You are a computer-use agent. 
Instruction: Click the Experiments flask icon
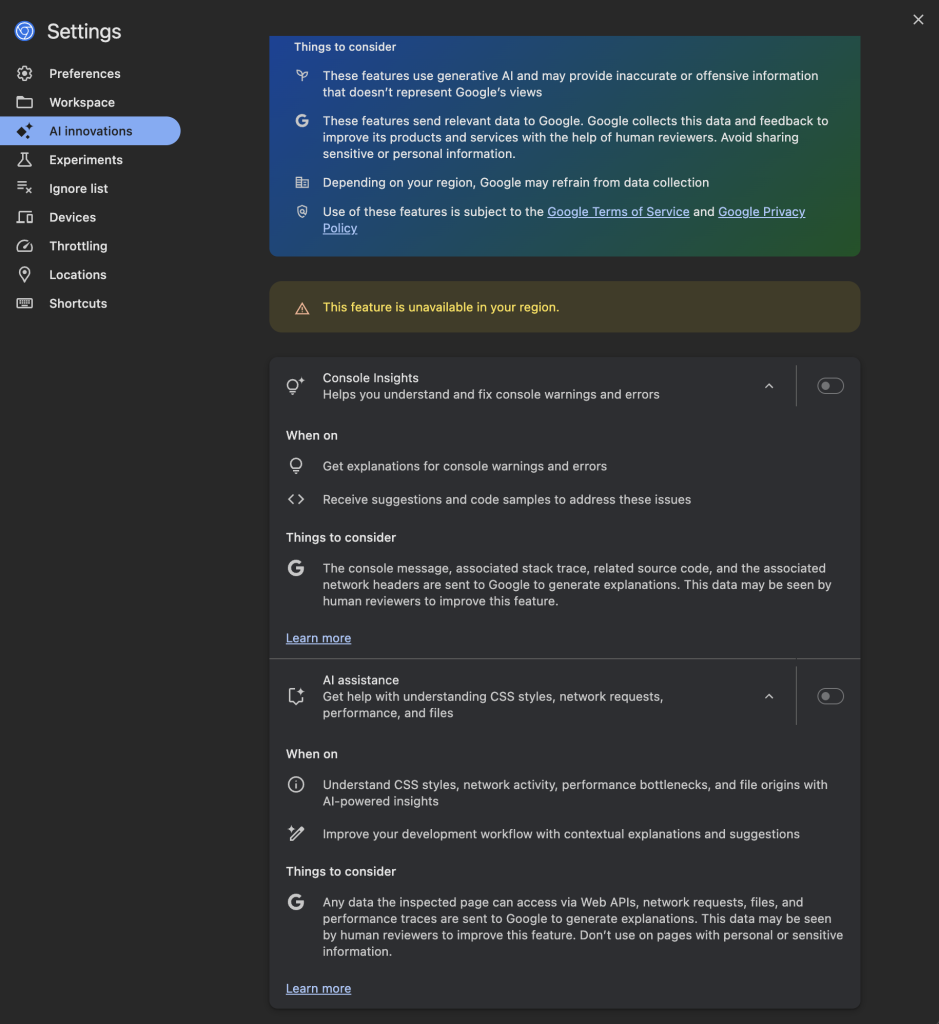(x=25, y=160)
